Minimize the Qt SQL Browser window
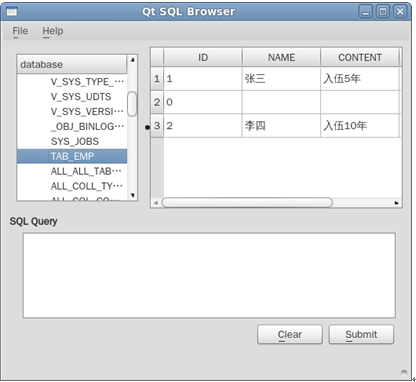416x382 pixels. (366, 12)
